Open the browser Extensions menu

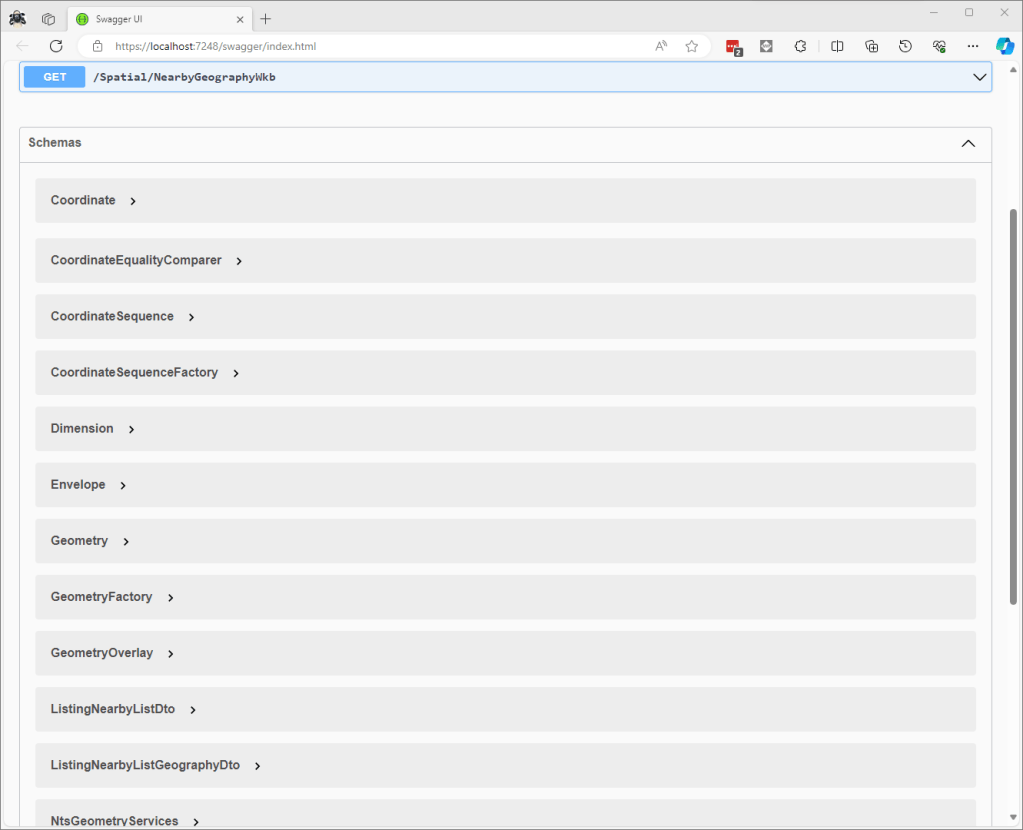point(800,46)
